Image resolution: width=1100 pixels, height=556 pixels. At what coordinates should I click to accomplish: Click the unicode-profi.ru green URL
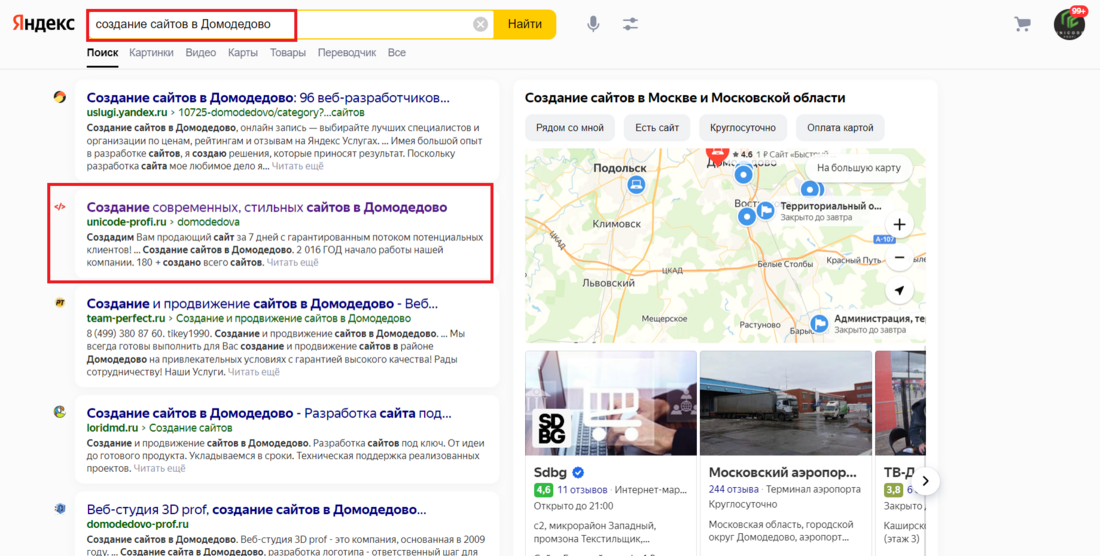[x=126, y=222]
